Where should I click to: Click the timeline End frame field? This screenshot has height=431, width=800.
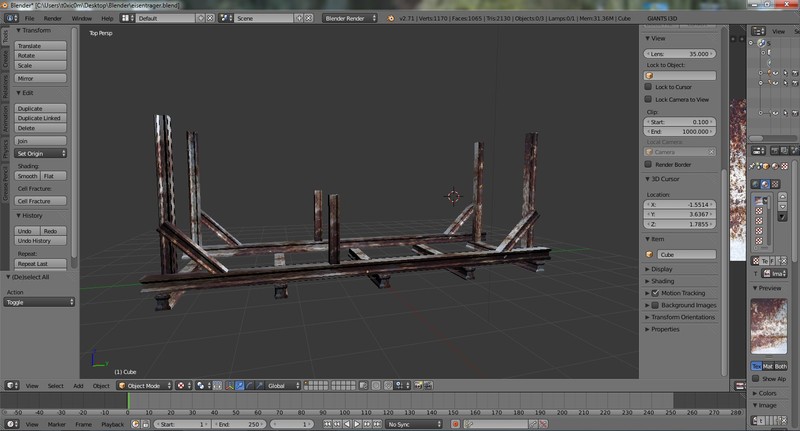coord(238,424)
